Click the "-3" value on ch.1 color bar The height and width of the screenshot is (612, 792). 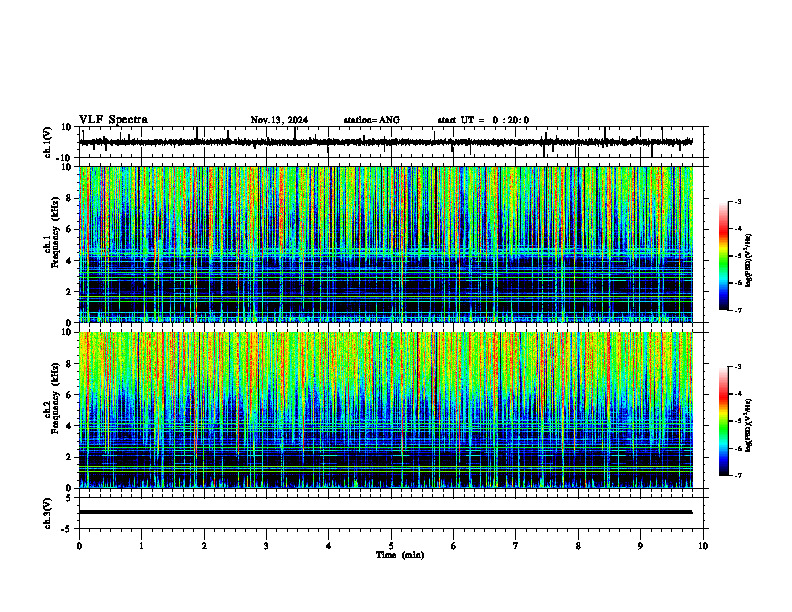[738, 201]
